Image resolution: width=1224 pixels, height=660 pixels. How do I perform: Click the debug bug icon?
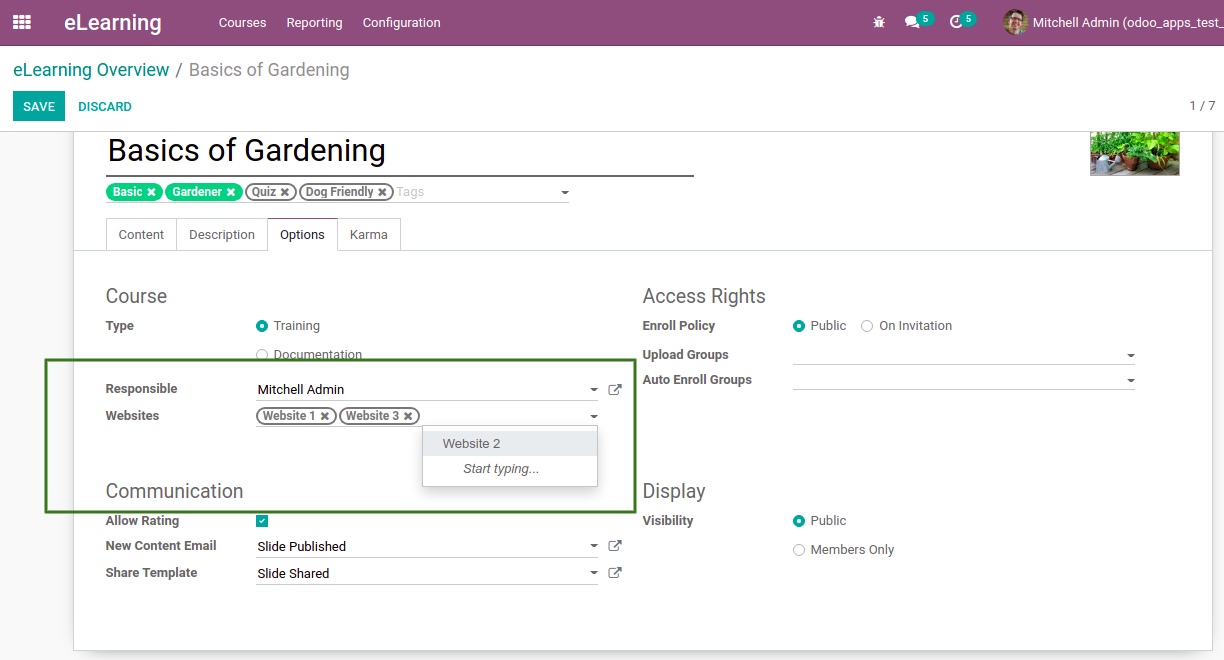(879, 22)
